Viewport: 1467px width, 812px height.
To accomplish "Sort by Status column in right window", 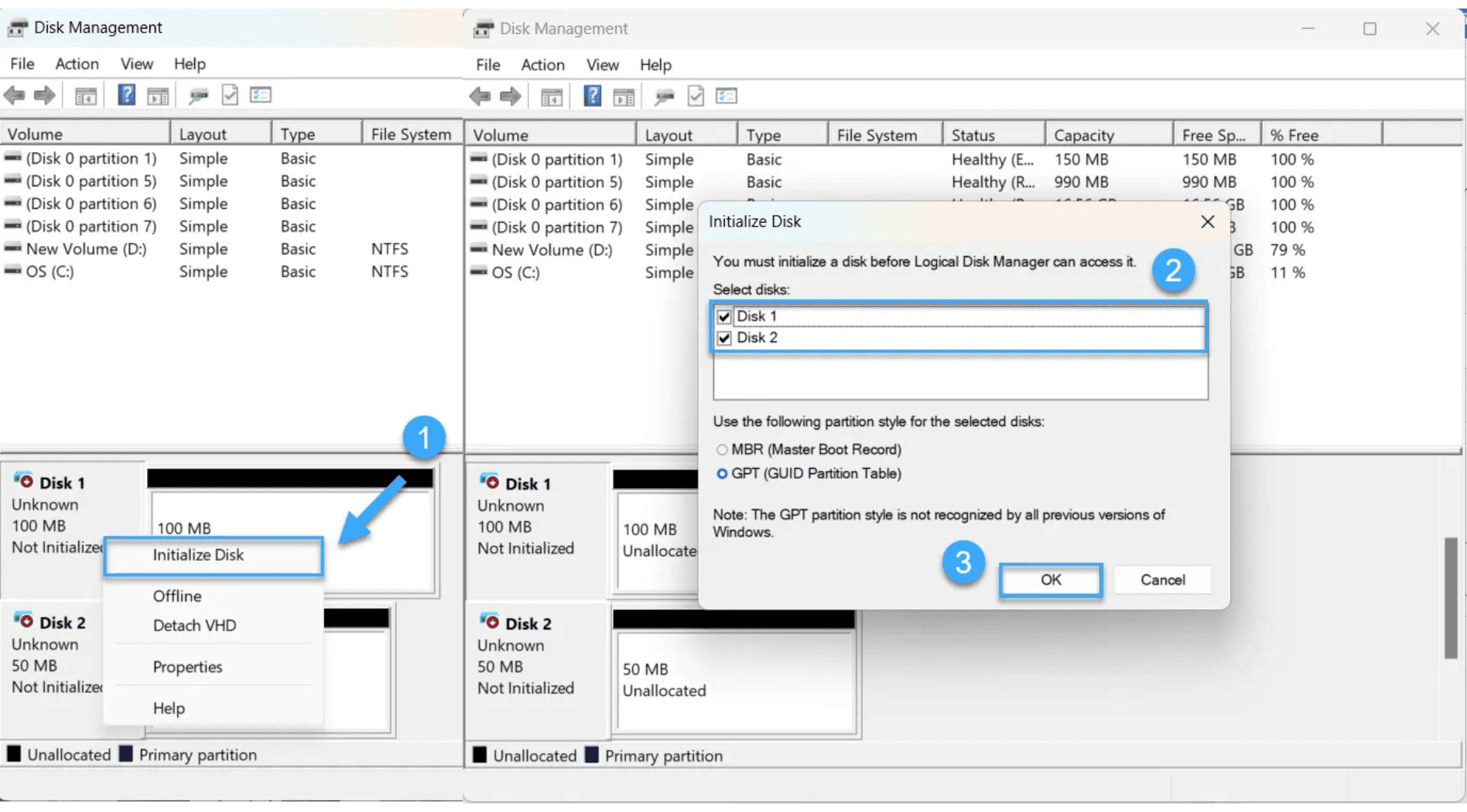I will pyautogui.click(x=994, y=135).
